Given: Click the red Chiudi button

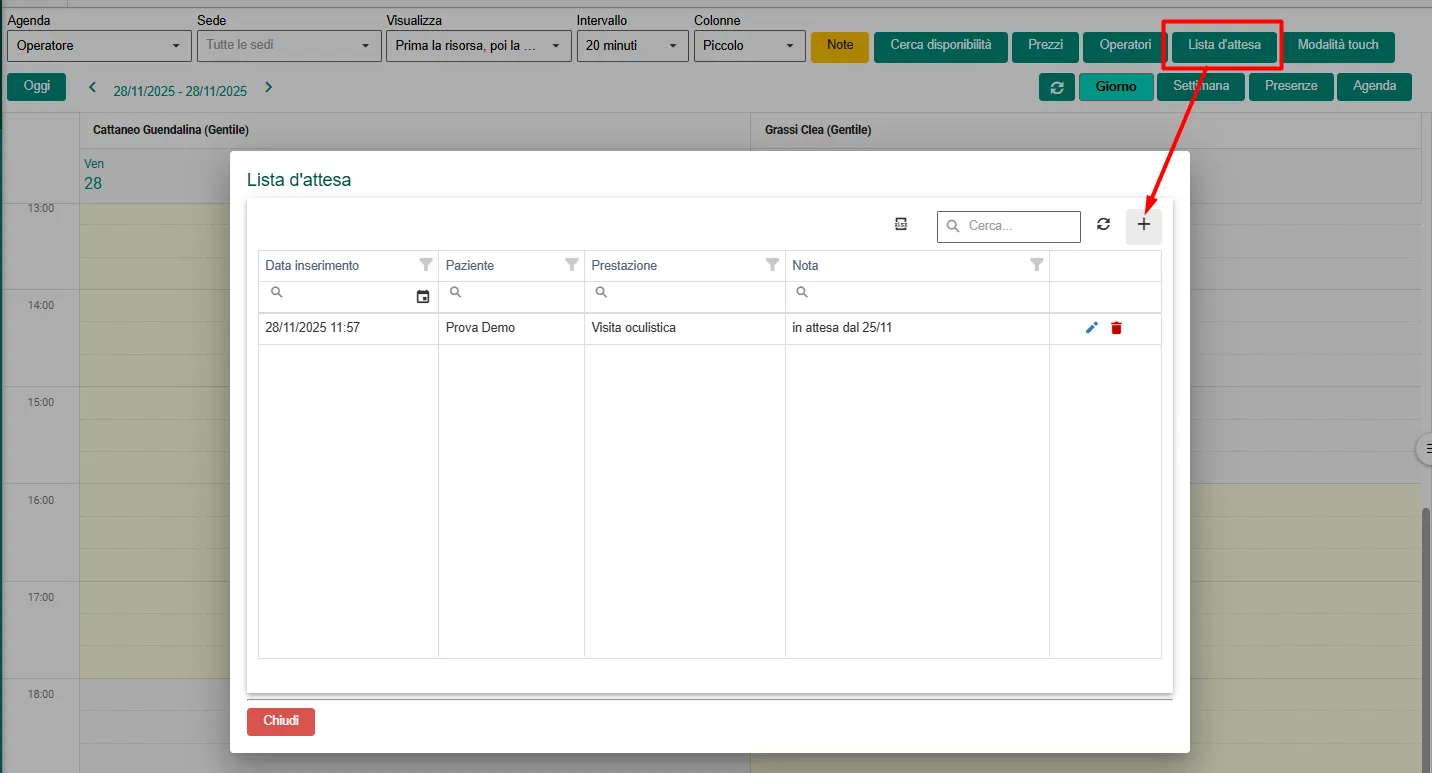Looking at the screenshot, I should [281, 721].
